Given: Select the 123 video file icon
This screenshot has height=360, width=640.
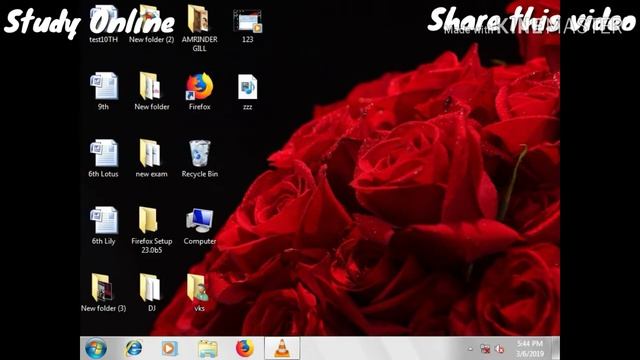Looking at the screenshot, I should 247,25.
